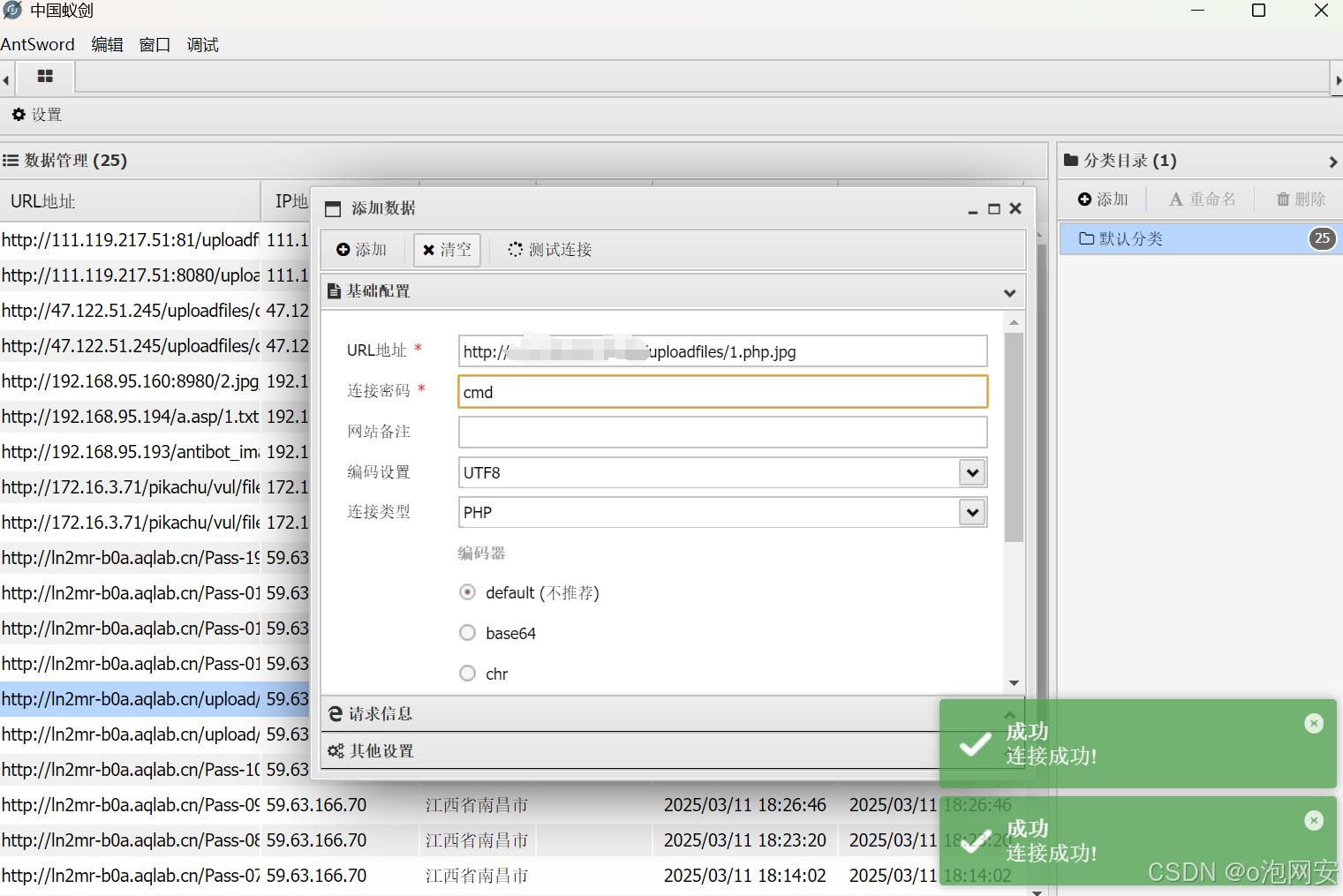Select the base64 encoder radio
Image resolution: width=1343 pixels, height=896 pixels.
point(467,633)
